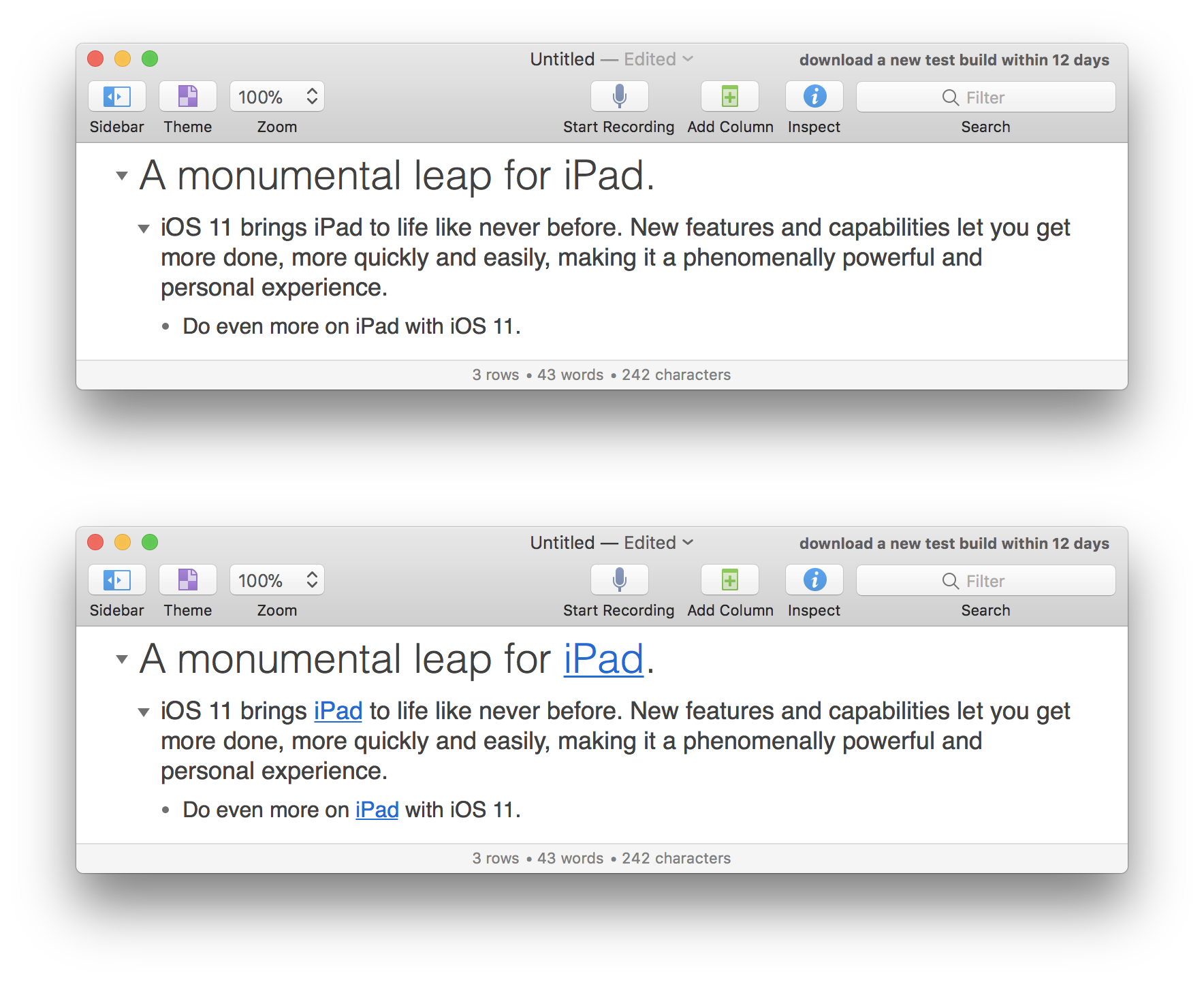Screen dimensions: 1204x997
Task: Open Inspect info icon in bottom window
Action: coord(814,580)
